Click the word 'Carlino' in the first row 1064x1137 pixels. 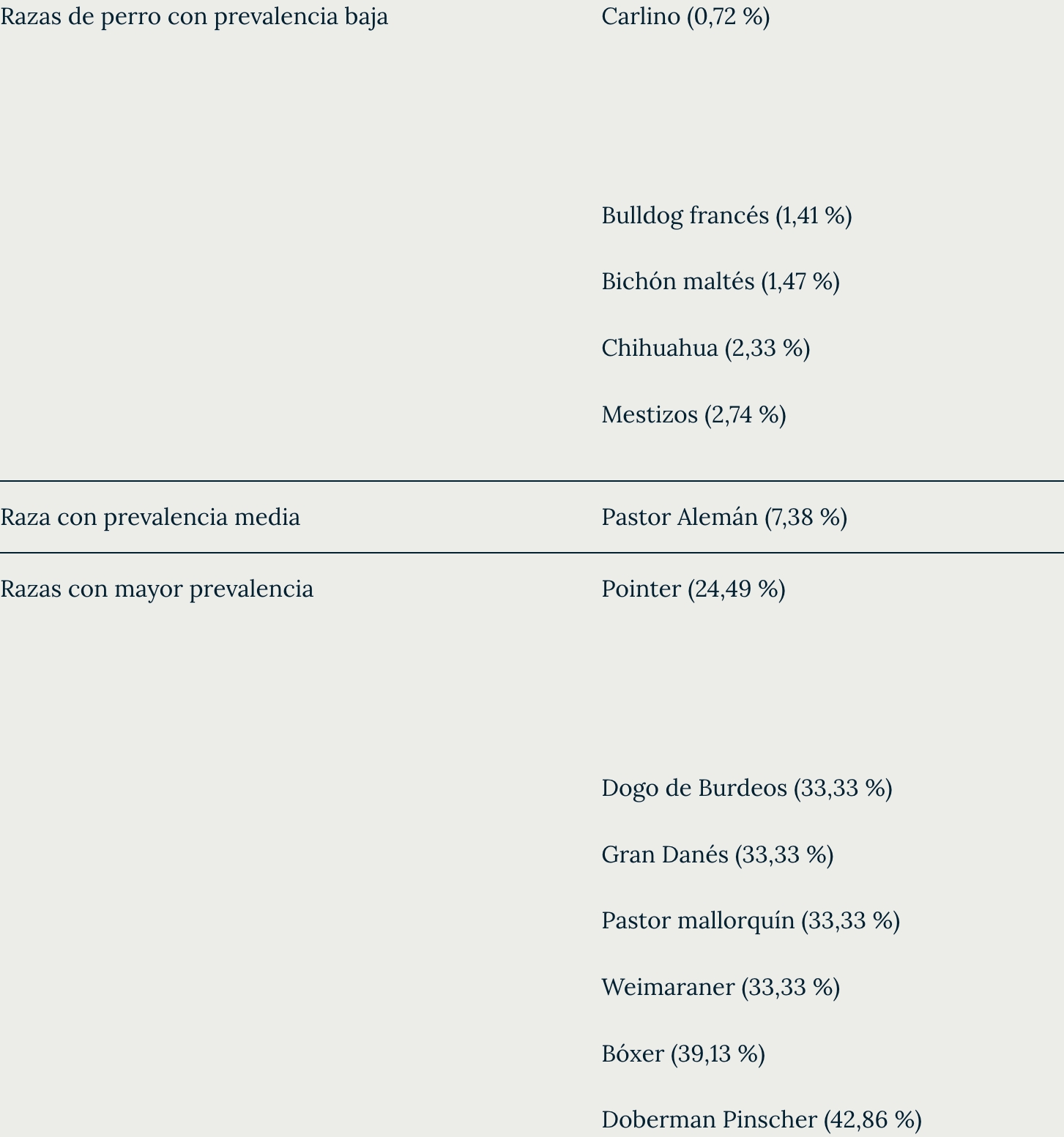(x=641, y=16)
